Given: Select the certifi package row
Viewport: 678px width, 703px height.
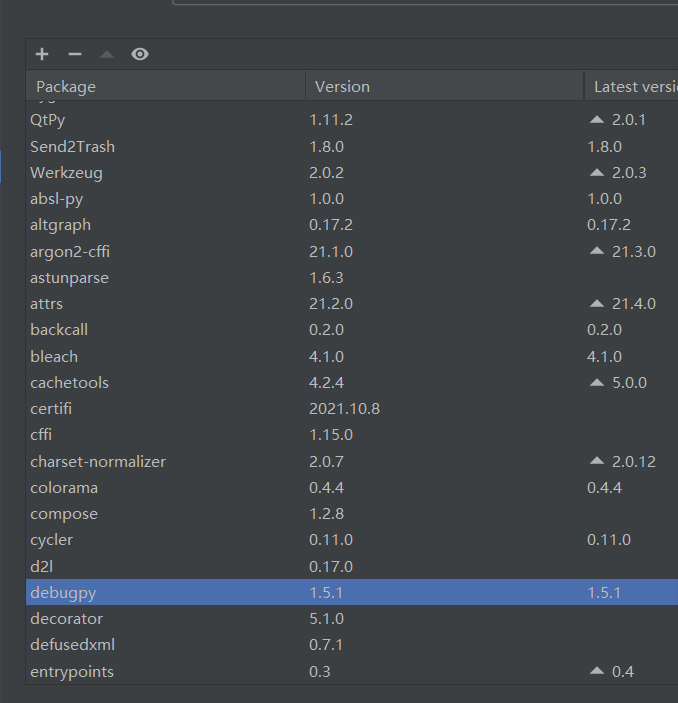Looking at the screenshot, I should coord(352,408).
